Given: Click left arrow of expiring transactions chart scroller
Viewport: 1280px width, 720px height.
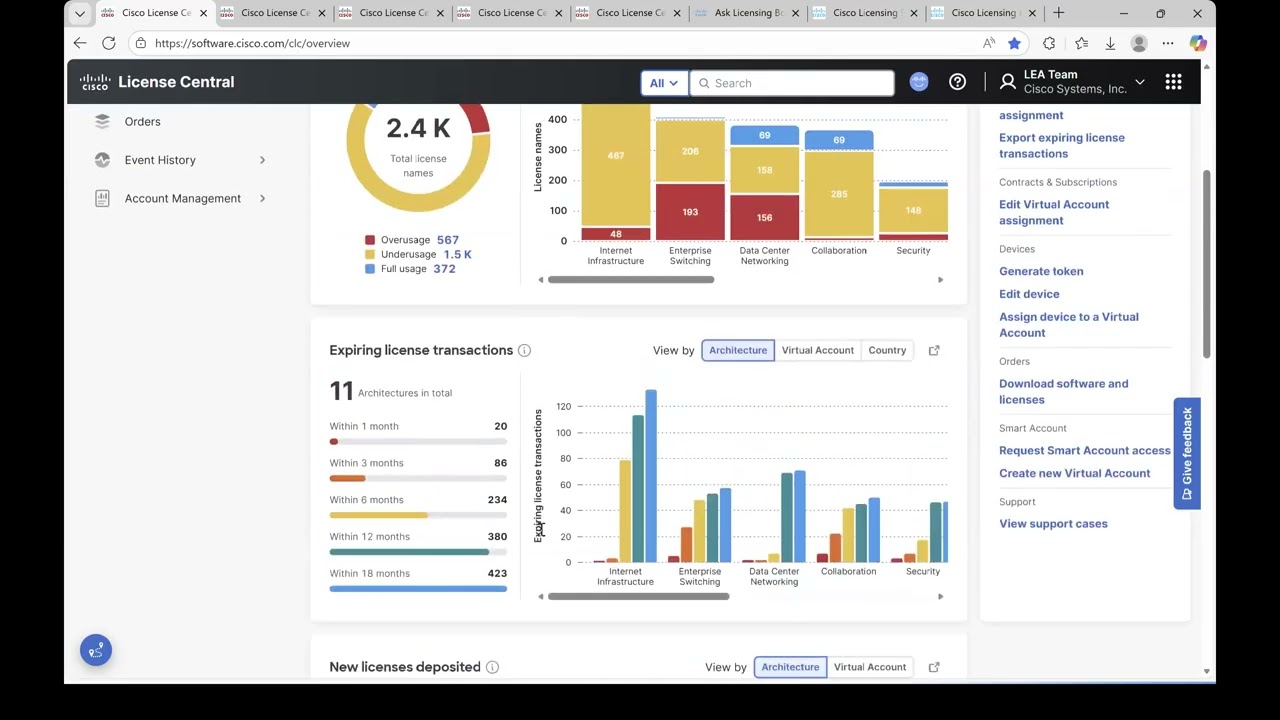Looking at the screenshot, I should point(541,597).
